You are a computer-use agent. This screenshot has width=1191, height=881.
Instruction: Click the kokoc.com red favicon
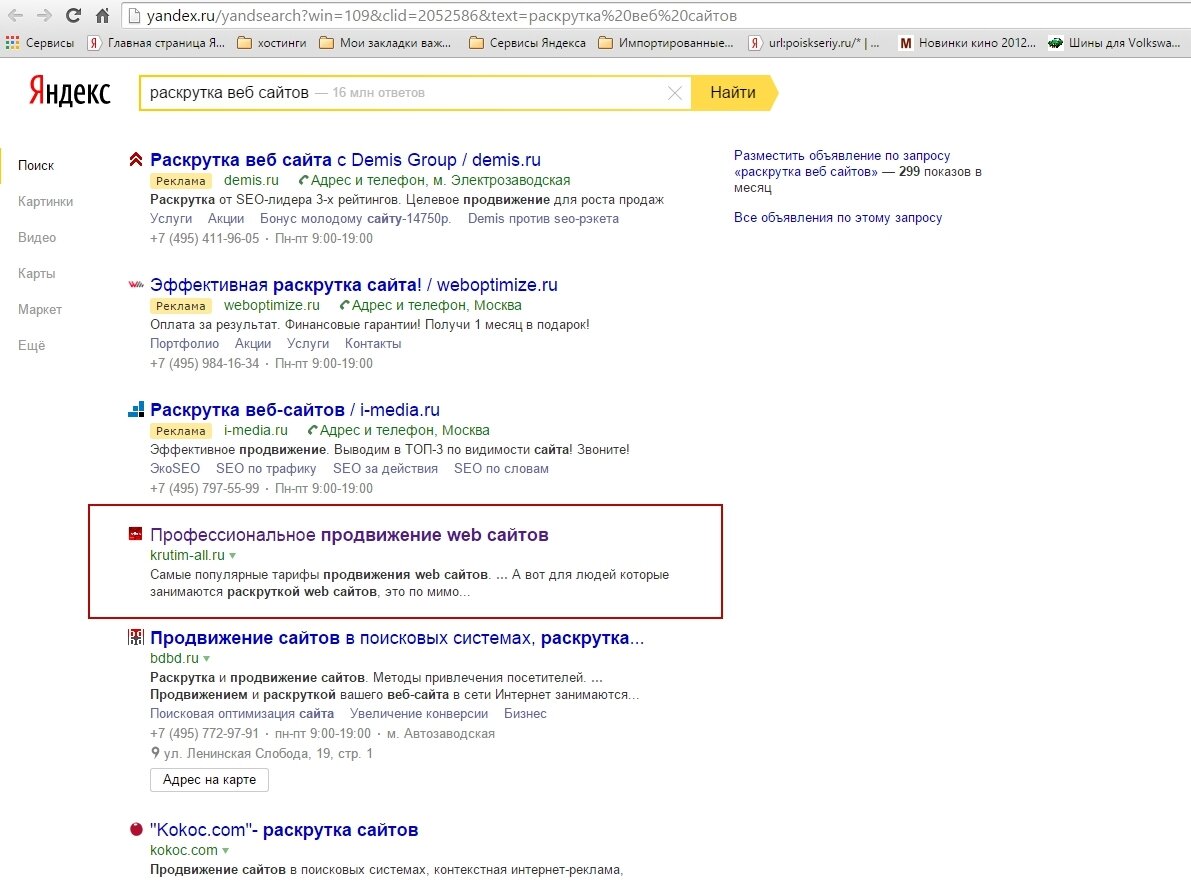click(x=136, y=829)
